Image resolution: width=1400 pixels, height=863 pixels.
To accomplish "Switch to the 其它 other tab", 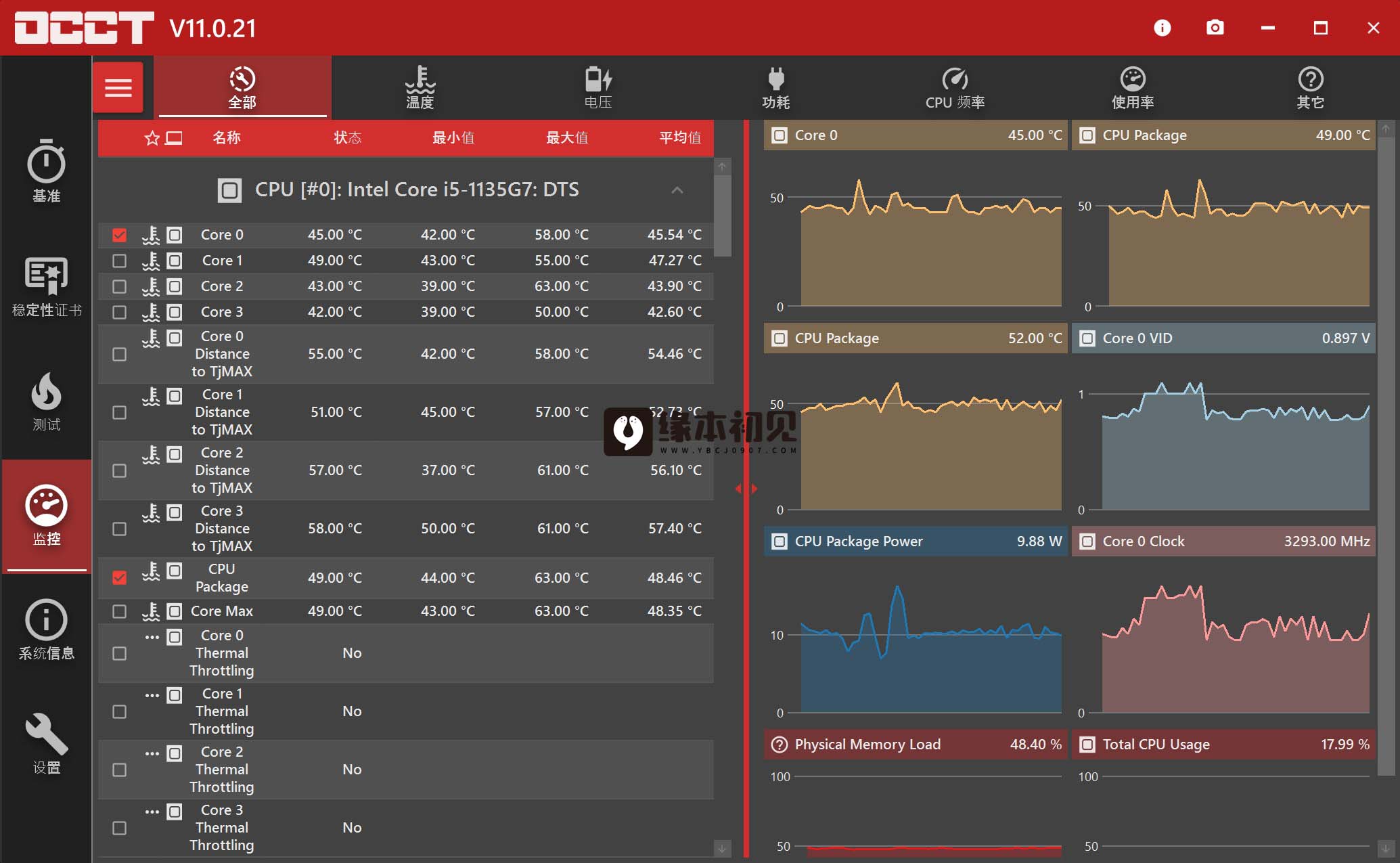I will 1311,87.
